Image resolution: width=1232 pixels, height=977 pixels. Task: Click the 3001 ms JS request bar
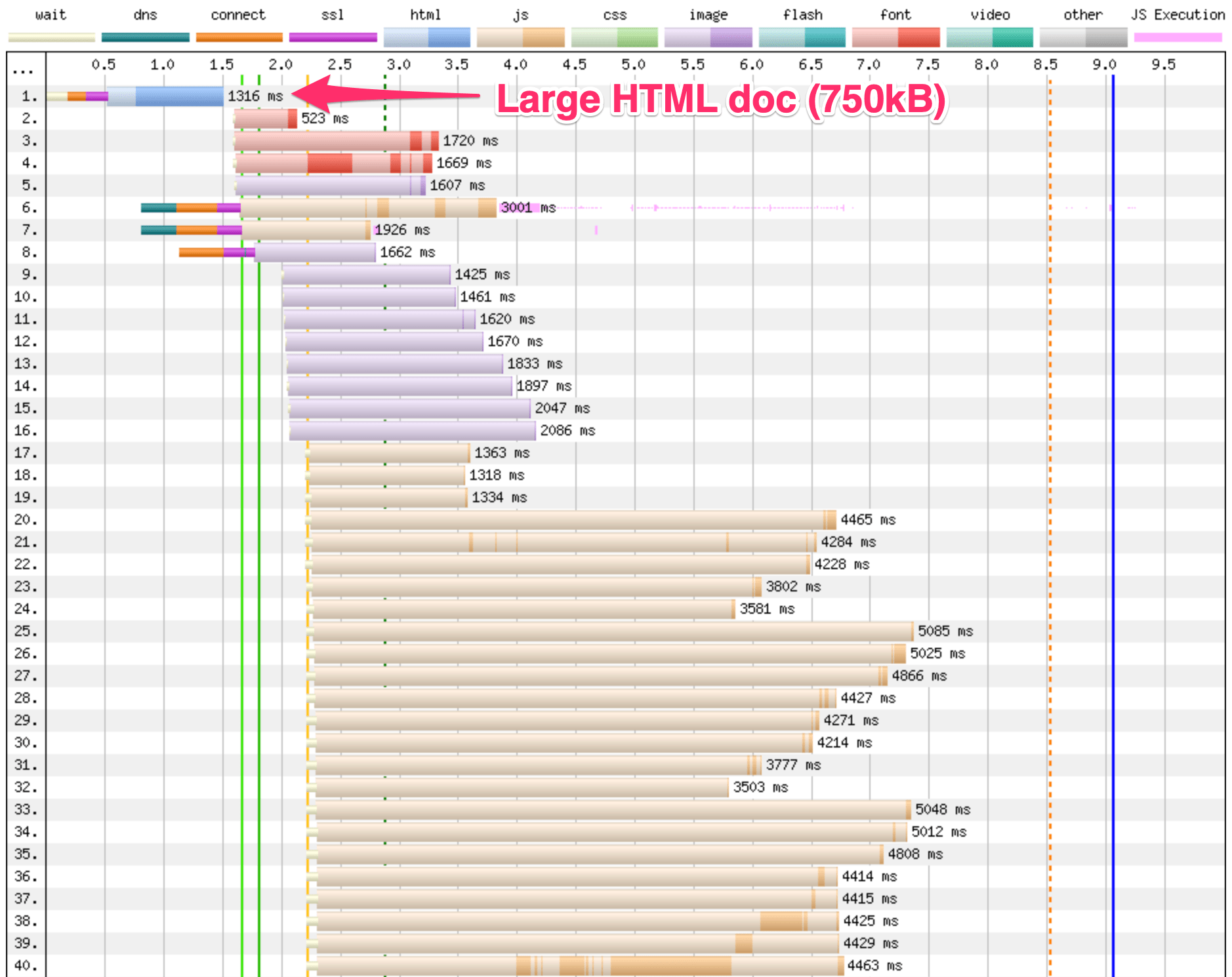point(367,208)
